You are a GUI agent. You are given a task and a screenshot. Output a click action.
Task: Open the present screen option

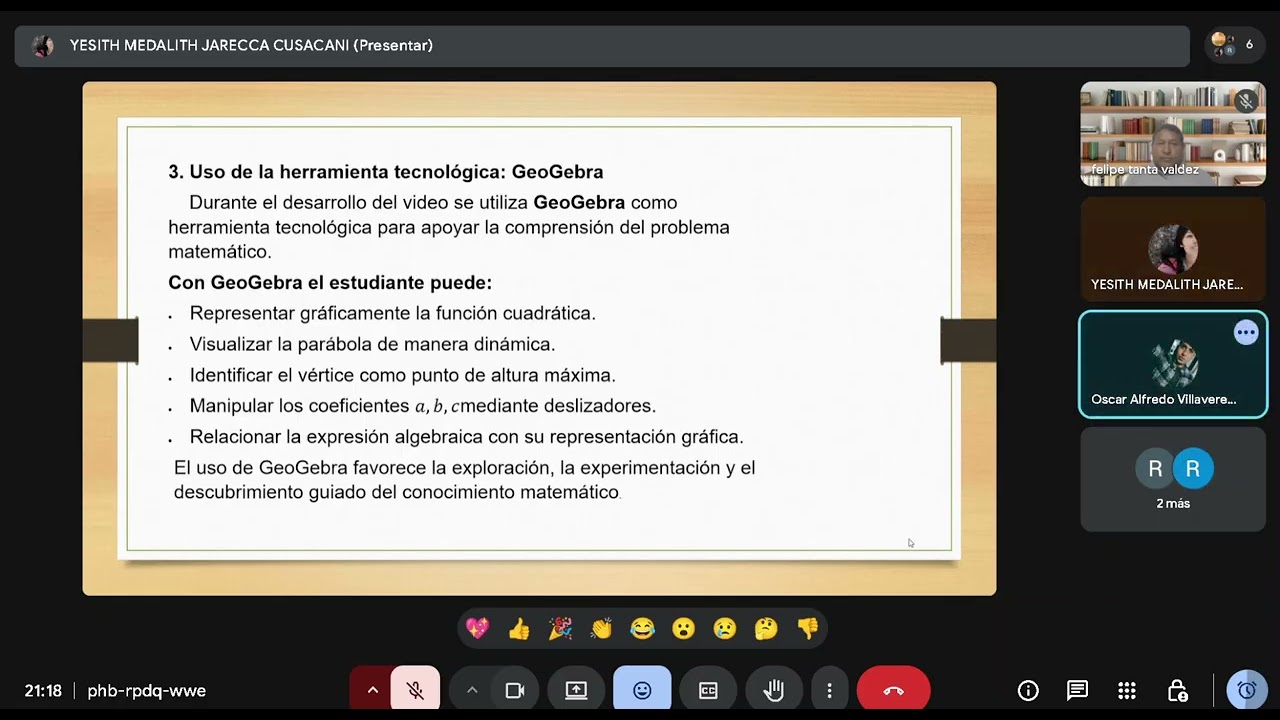point(577,690)
